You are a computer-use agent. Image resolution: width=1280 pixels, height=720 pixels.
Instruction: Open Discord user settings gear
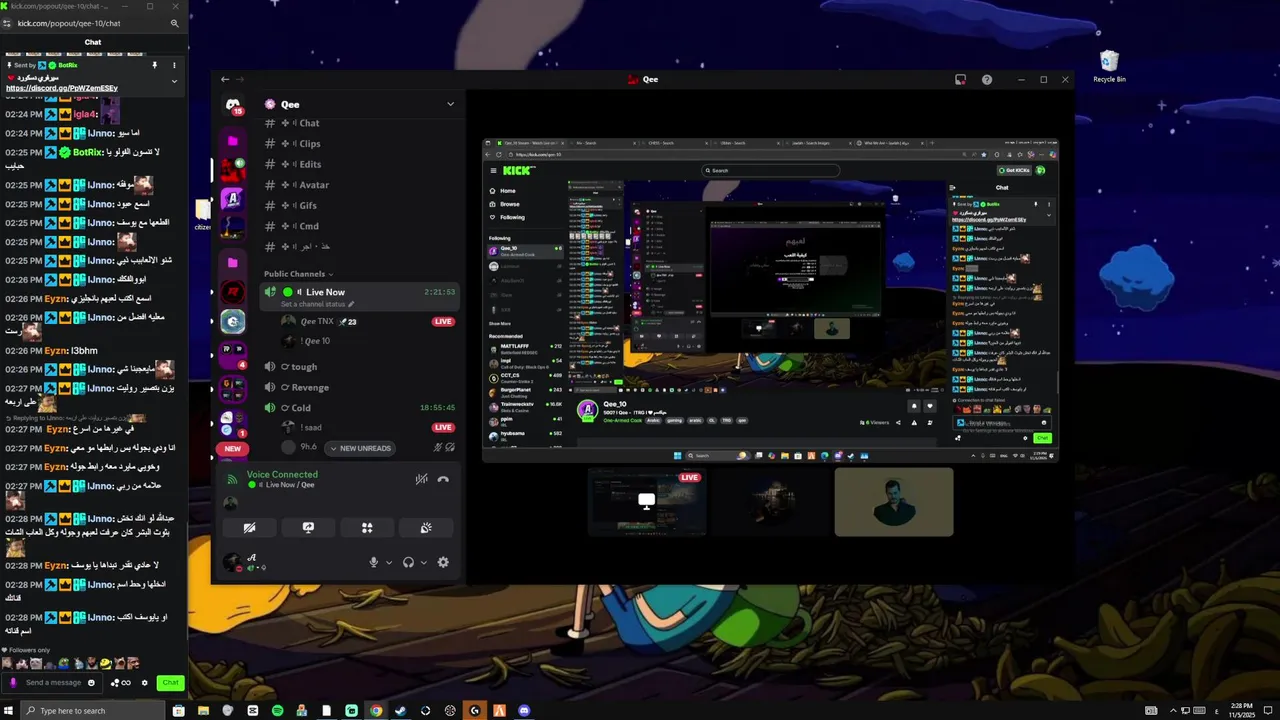(443, 562)
